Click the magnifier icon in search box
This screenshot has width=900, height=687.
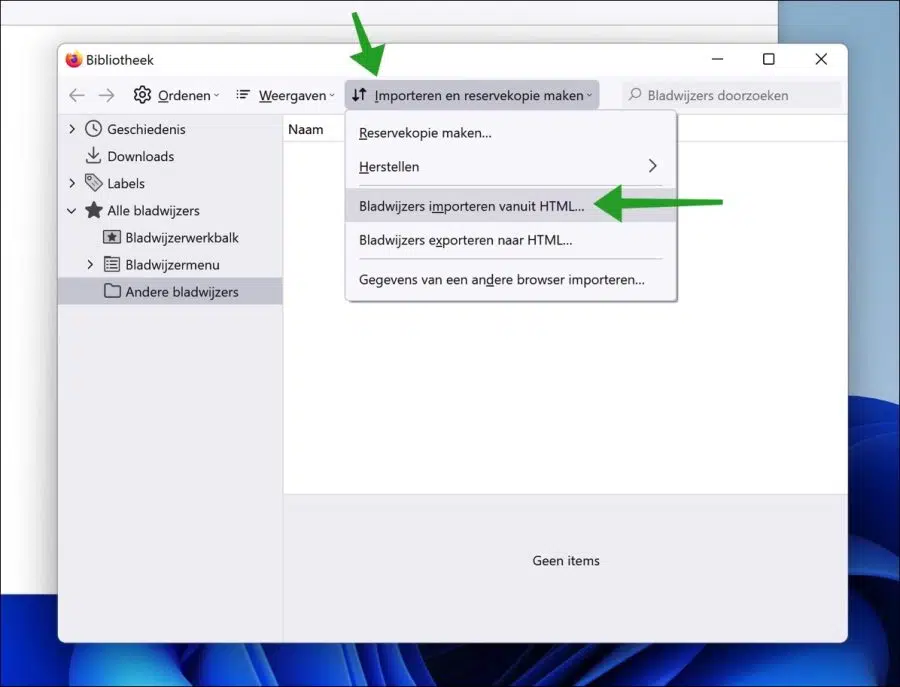[x=635, y=94]
